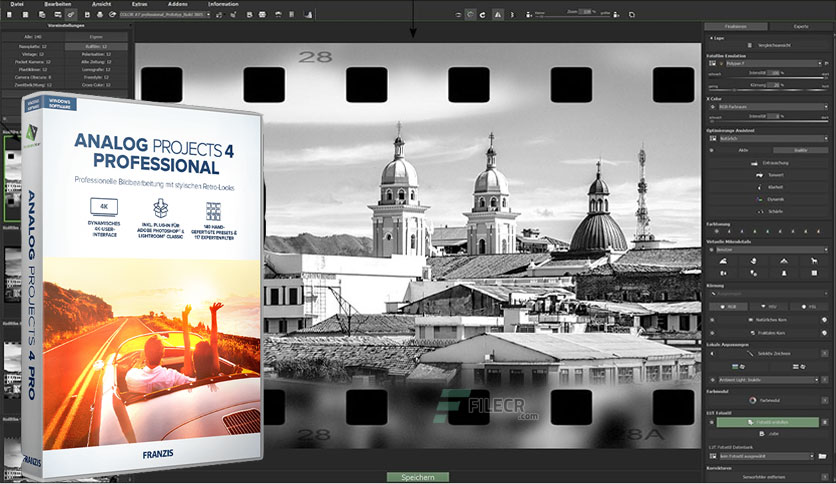Viewport: 836px width, 484px height.
Task: Click the Entrauschung button
Action: tap(768, 163)
